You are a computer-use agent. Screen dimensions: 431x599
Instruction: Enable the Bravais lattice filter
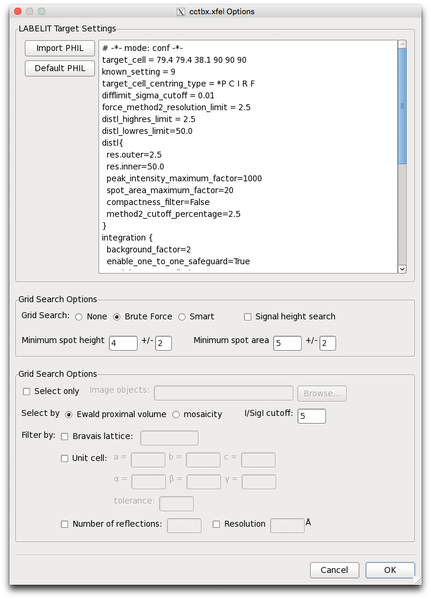pos(65,437)
